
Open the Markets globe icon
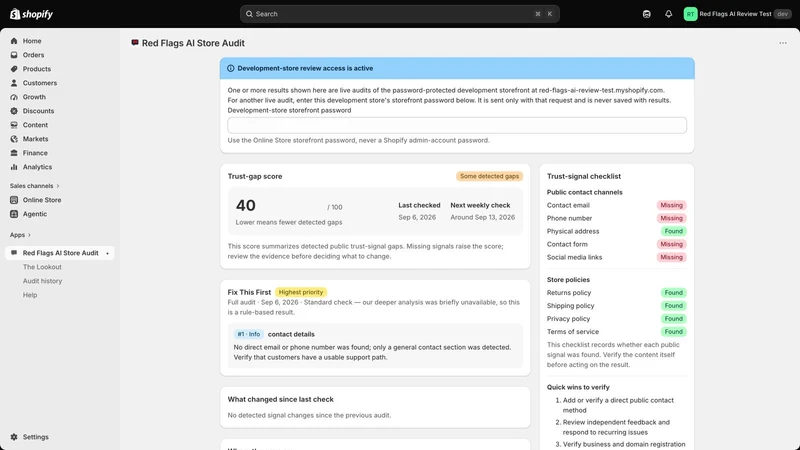click(x=14, y=139)
